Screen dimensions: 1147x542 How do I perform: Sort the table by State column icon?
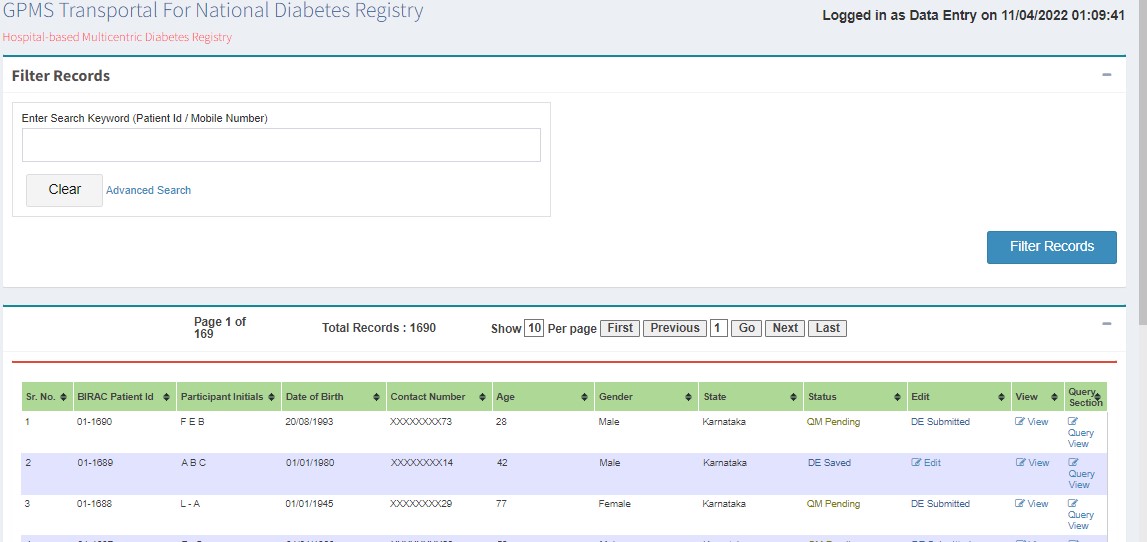(x=794, y=398)
